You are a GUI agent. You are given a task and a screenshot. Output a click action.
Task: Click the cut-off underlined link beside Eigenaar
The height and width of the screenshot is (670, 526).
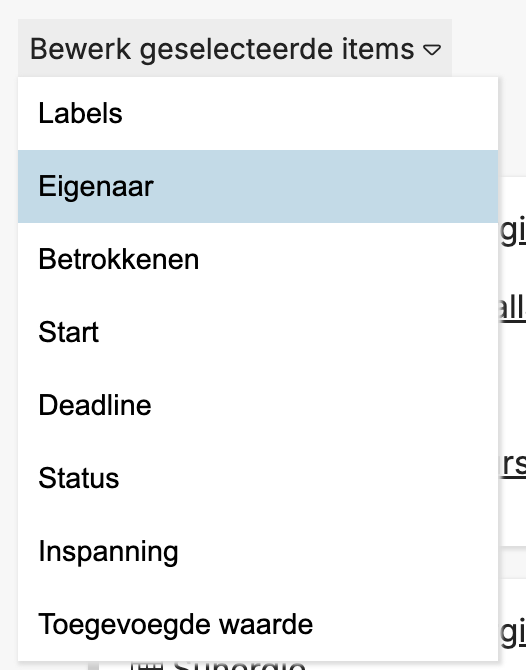[x=513, y=230]
